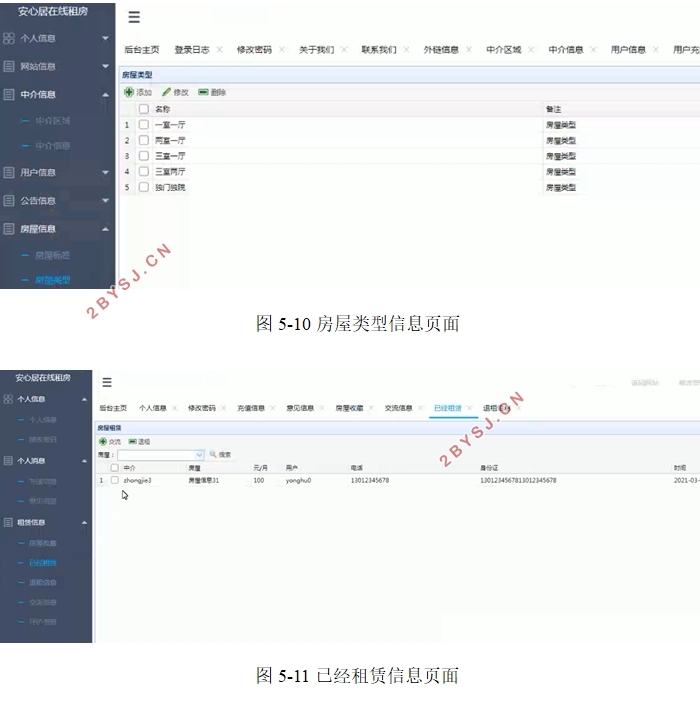Check the box for row 独门独院

tap(144, 187)
